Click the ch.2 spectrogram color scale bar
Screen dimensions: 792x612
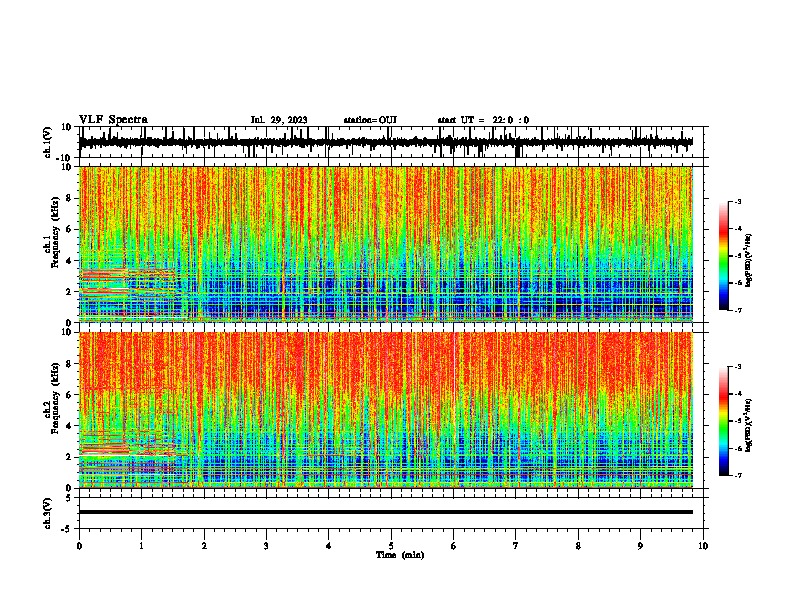(723, 421)
